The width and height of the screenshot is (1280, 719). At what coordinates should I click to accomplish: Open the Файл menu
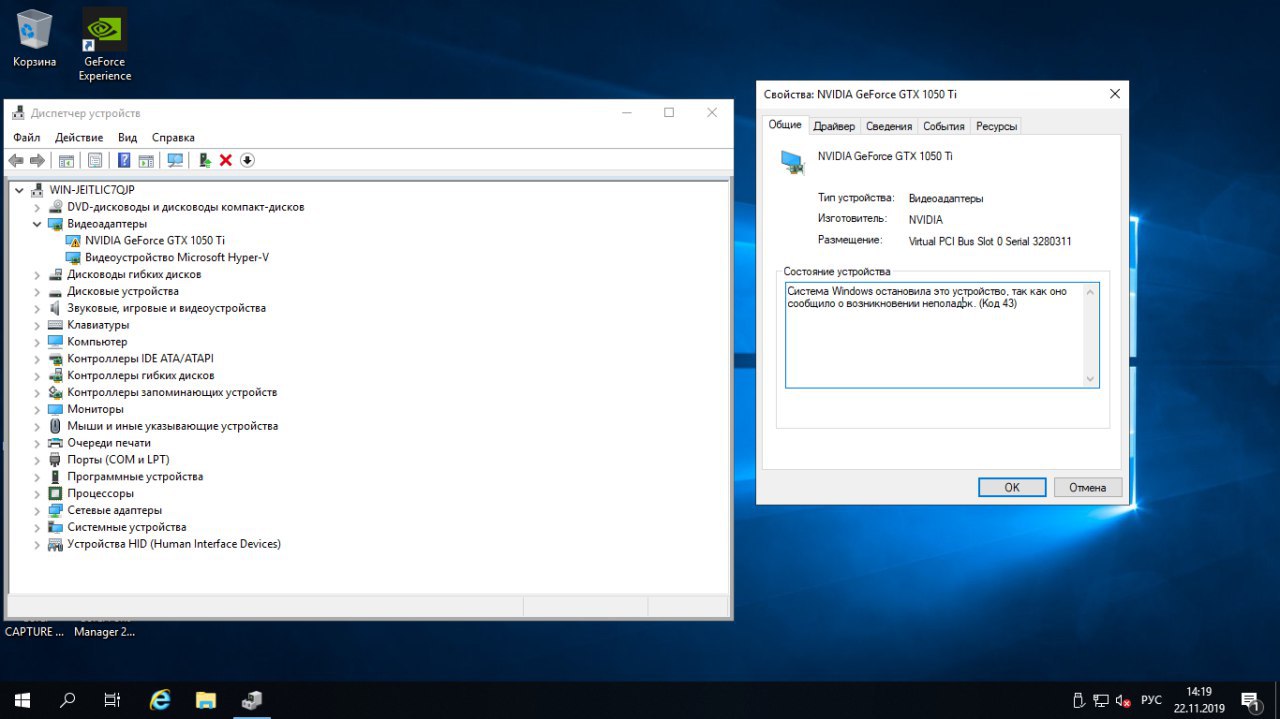click(x=27, y=137)
